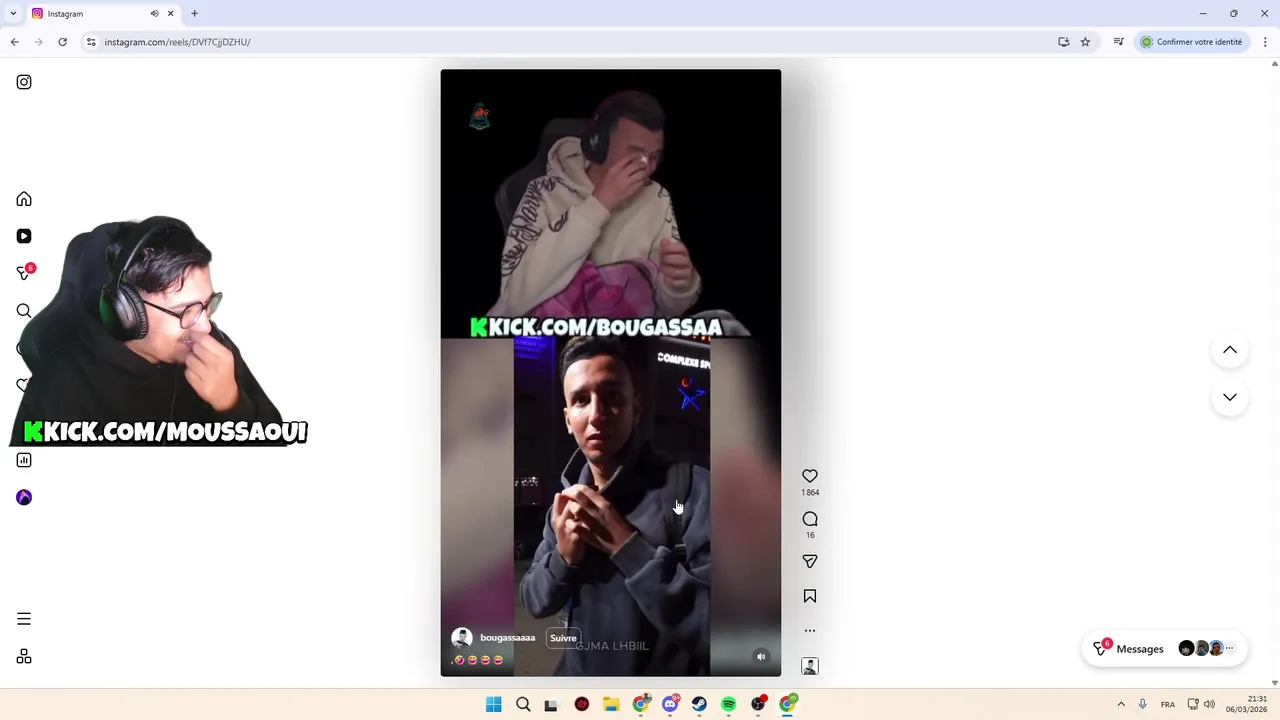Open direct messages icon with badge
1280x720 pixels.
(x=25, y=272)
